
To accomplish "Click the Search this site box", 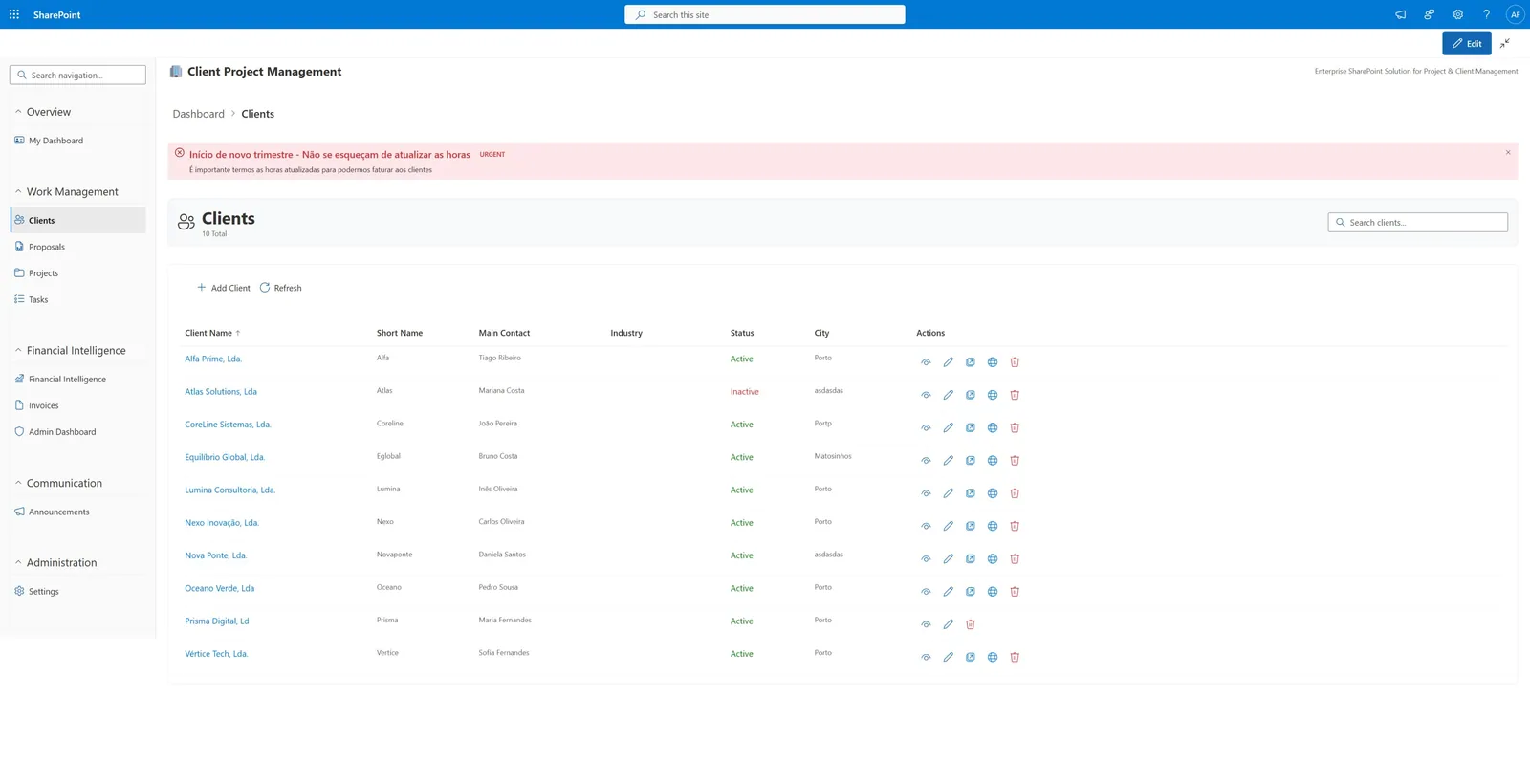I will 765,14.
